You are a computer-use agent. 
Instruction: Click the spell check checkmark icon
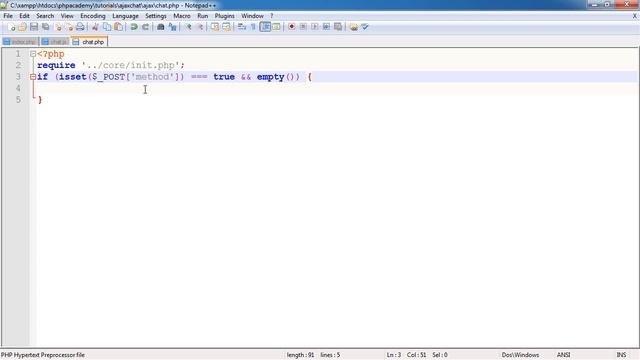(x=365, y=27)
